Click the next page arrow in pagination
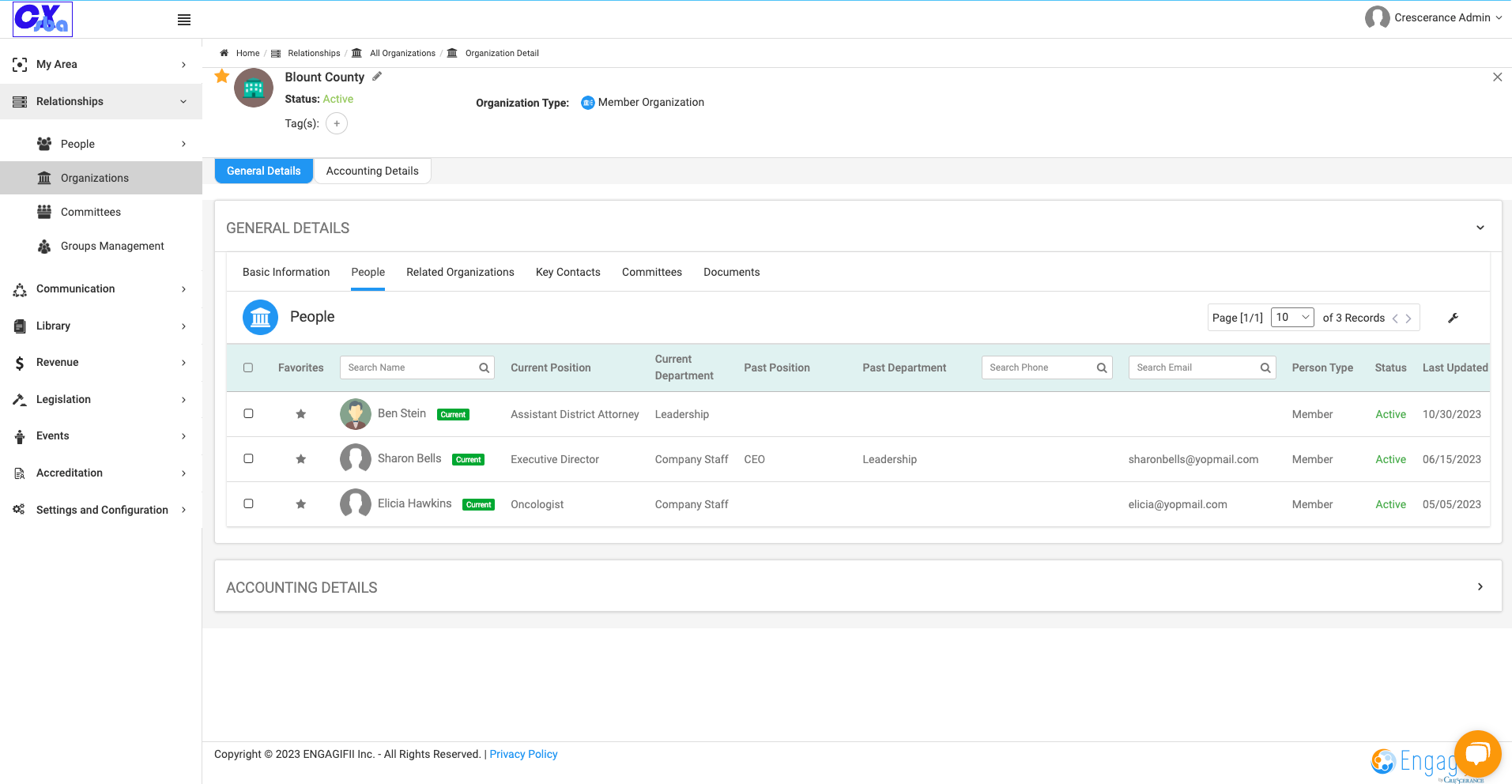The height and width of the screenshot is (784, 1512). click(1408, 318)
